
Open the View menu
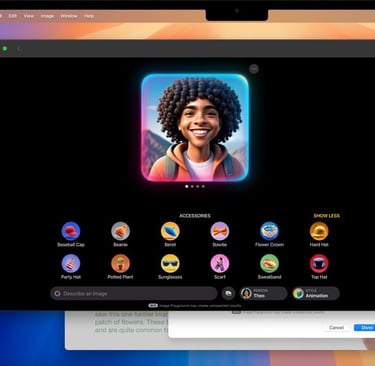click(x=29, y=16)
